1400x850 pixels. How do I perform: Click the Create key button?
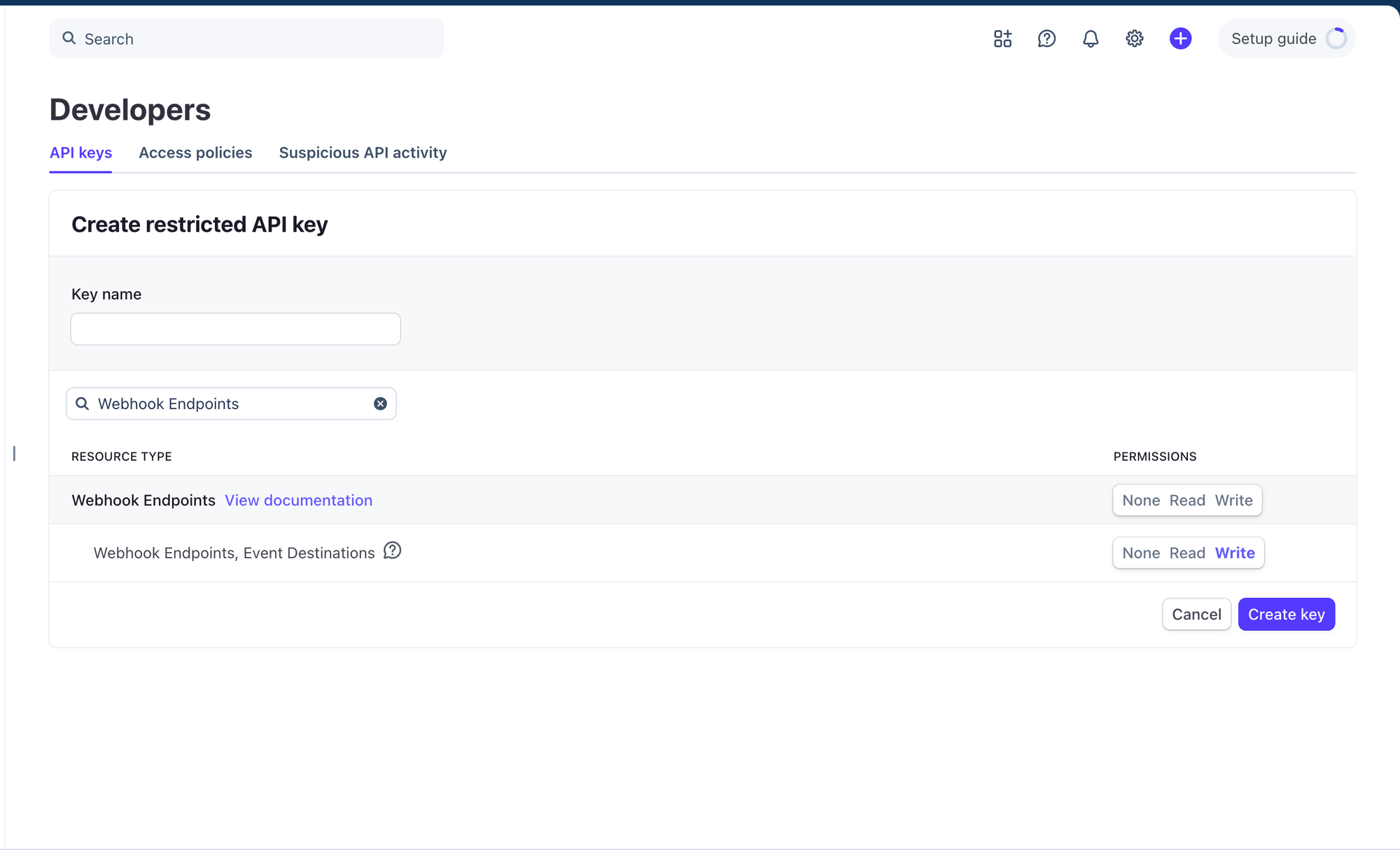click(x=1286, y=614)
